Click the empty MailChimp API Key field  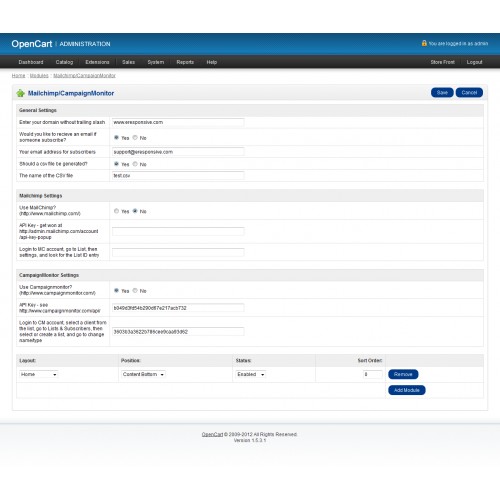click(178, 231)
